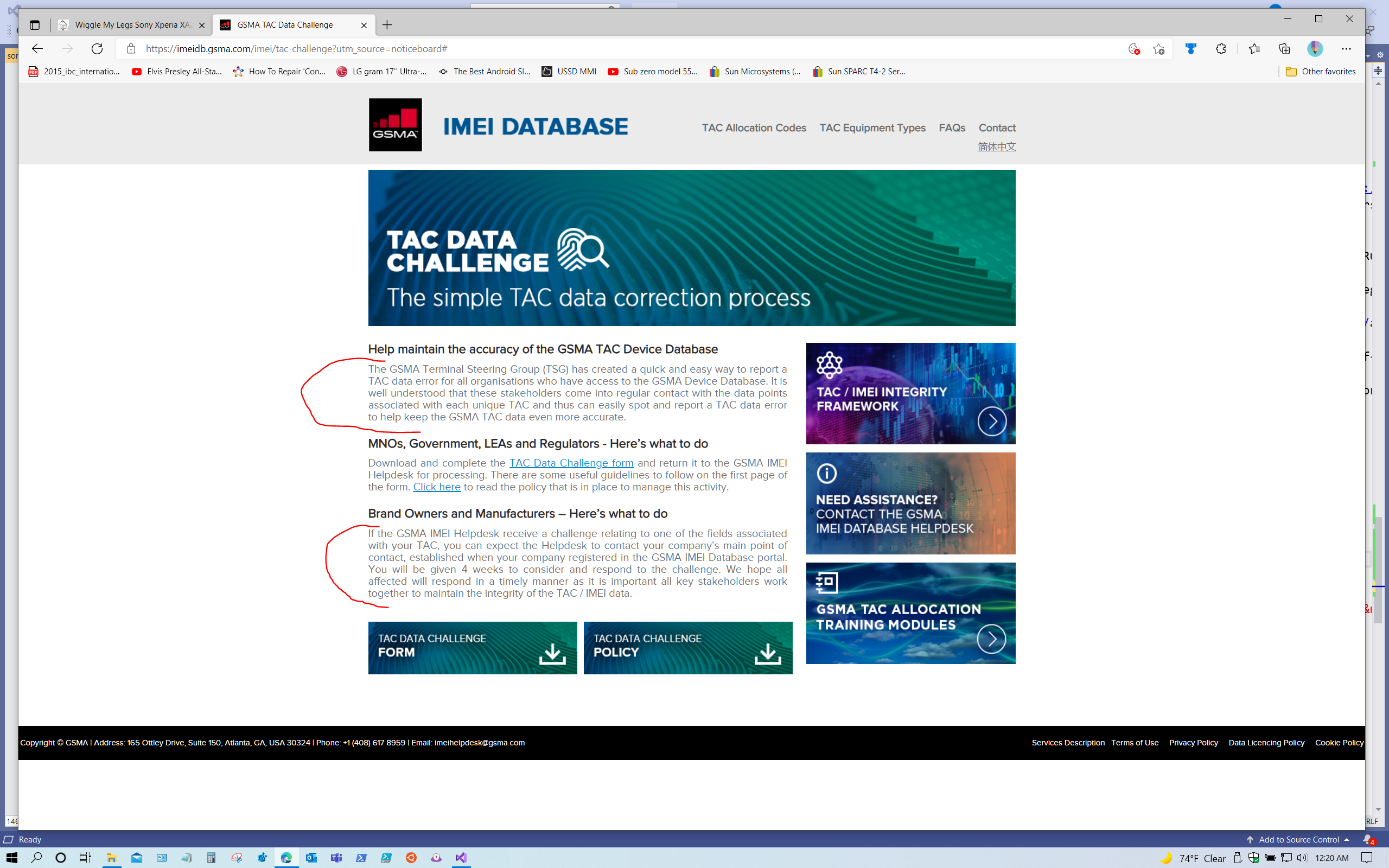The height and width of the screenshot is (868, 1389).
Task: Download the TAC Data Challenge Form
Action: 473,648
